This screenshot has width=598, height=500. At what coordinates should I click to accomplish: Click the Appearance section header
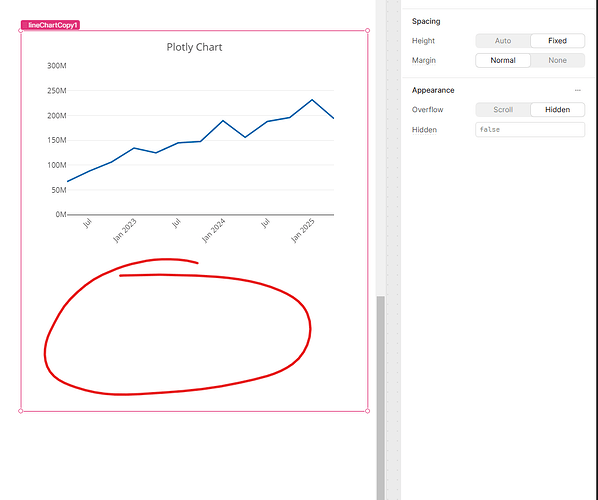tap(433, 90)
